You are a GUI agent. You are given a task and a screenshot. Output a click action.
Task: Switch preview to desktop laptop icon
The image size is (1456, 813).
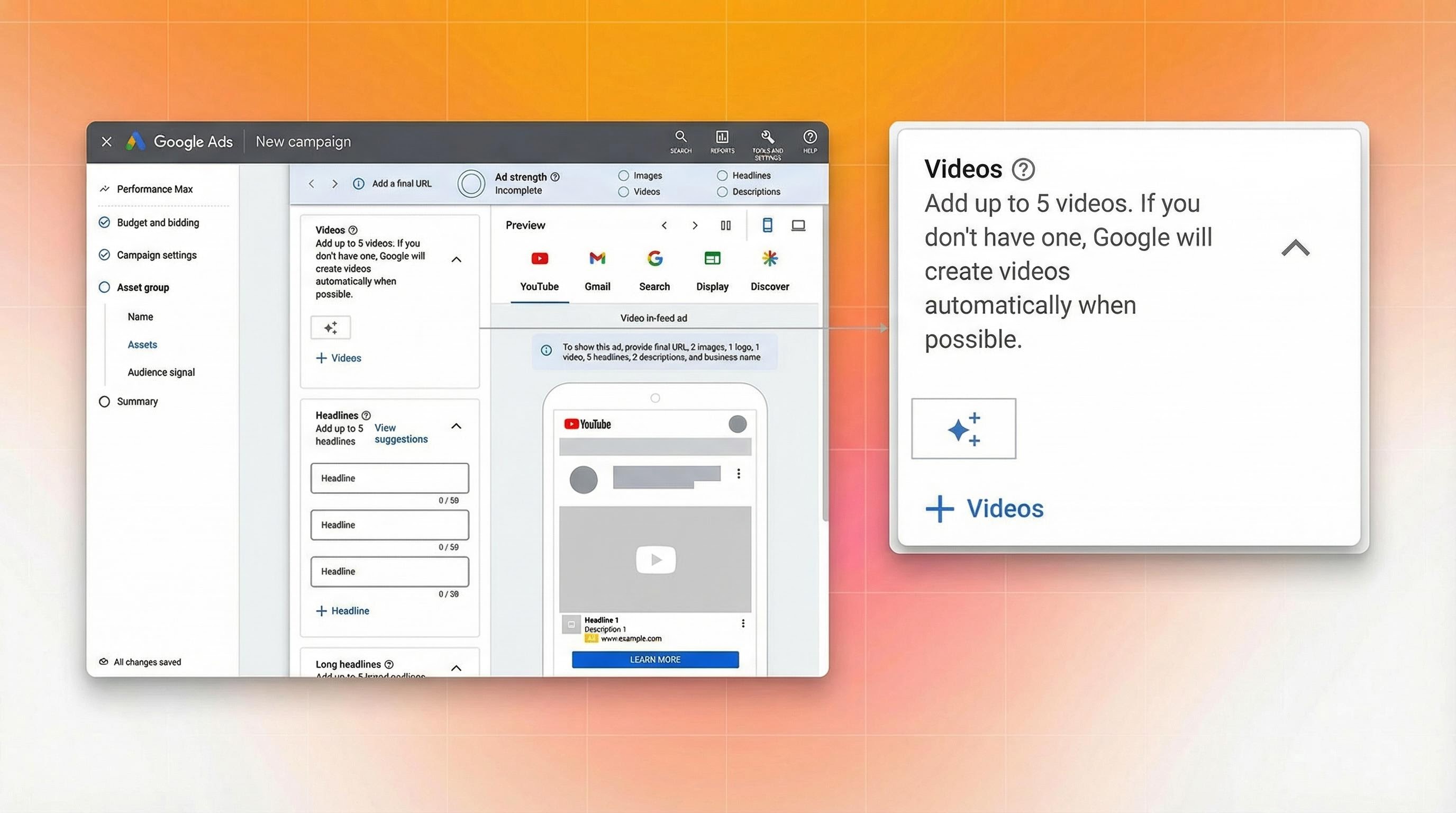point(798,225)
